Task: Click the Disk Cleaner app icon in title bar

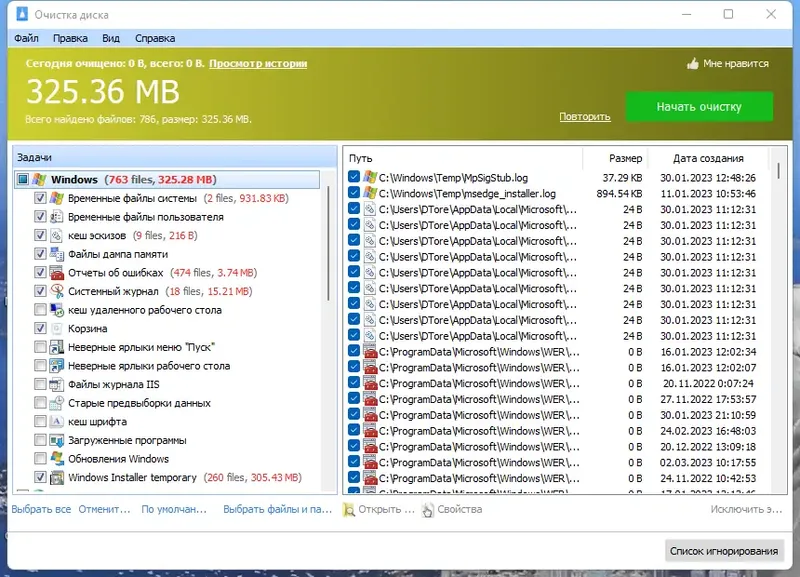Action: pos(22,14)
